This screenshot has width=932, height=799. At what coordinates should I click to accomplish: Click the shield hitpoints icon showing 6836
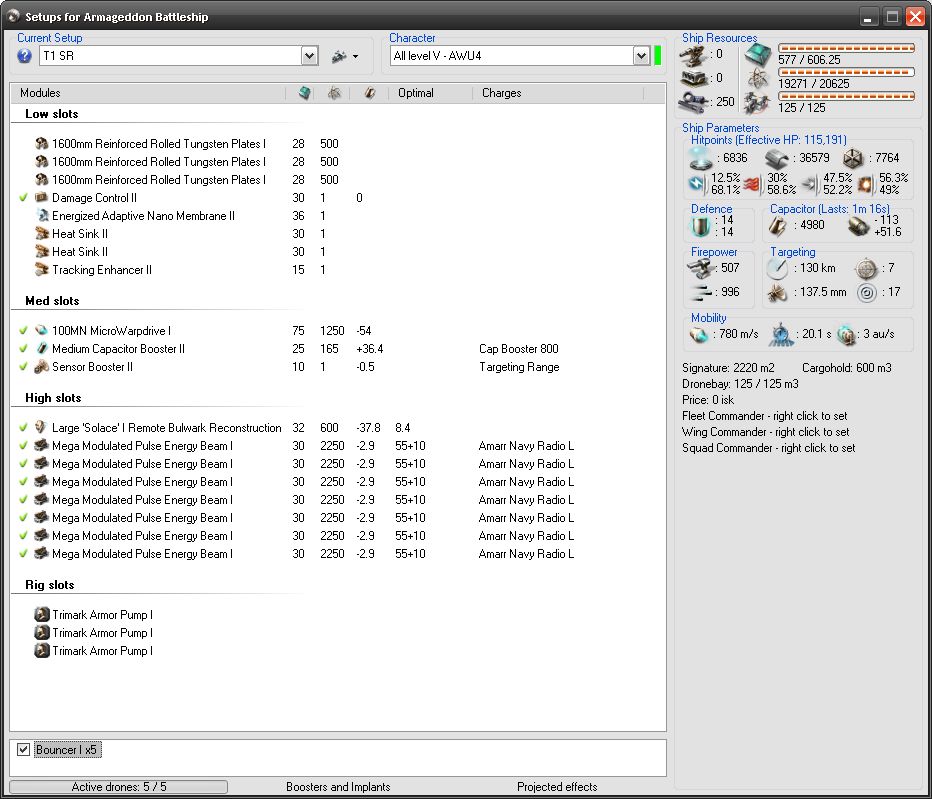tap(701, 158)
